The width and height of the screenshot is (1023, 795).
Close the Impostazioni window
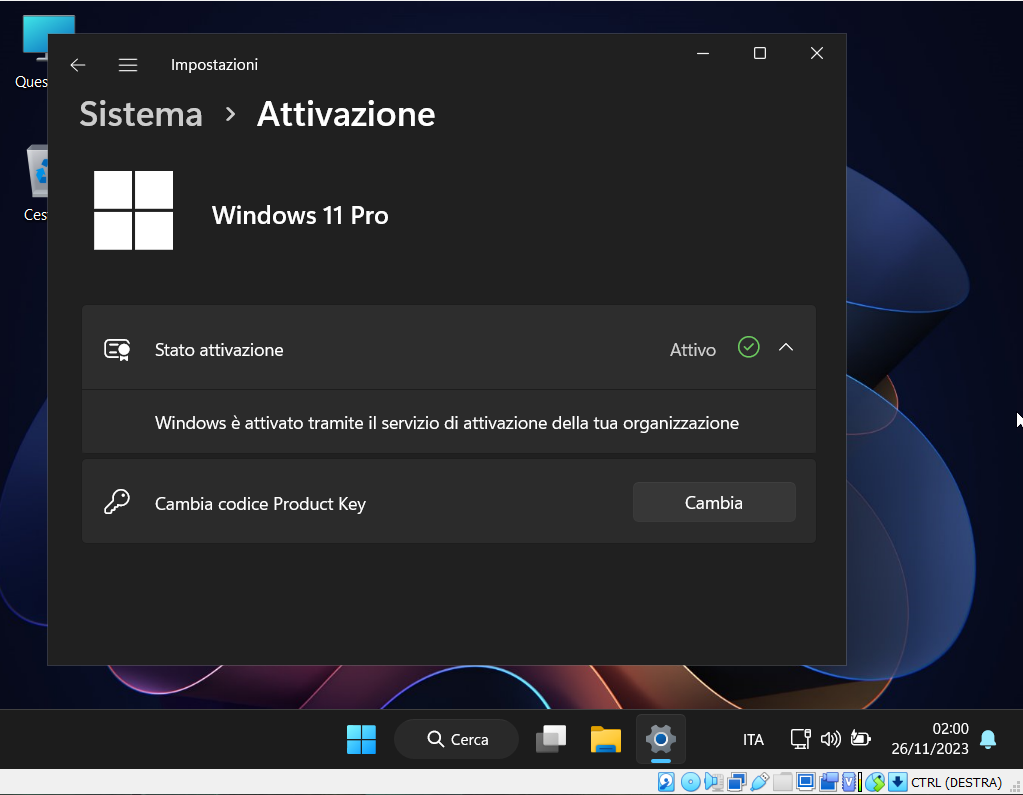[817, 53]
